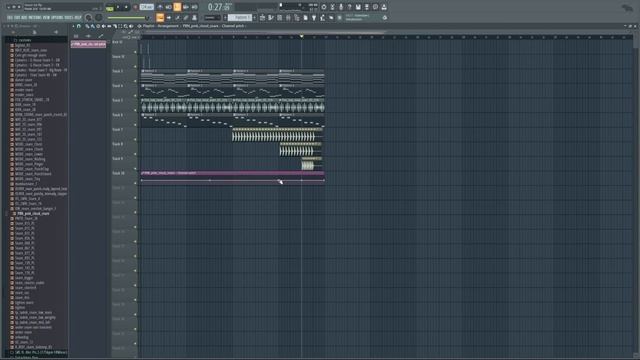Click the save disk icon in top toolbar
Viewport: 640px width, 360px height.
point(358,7)
